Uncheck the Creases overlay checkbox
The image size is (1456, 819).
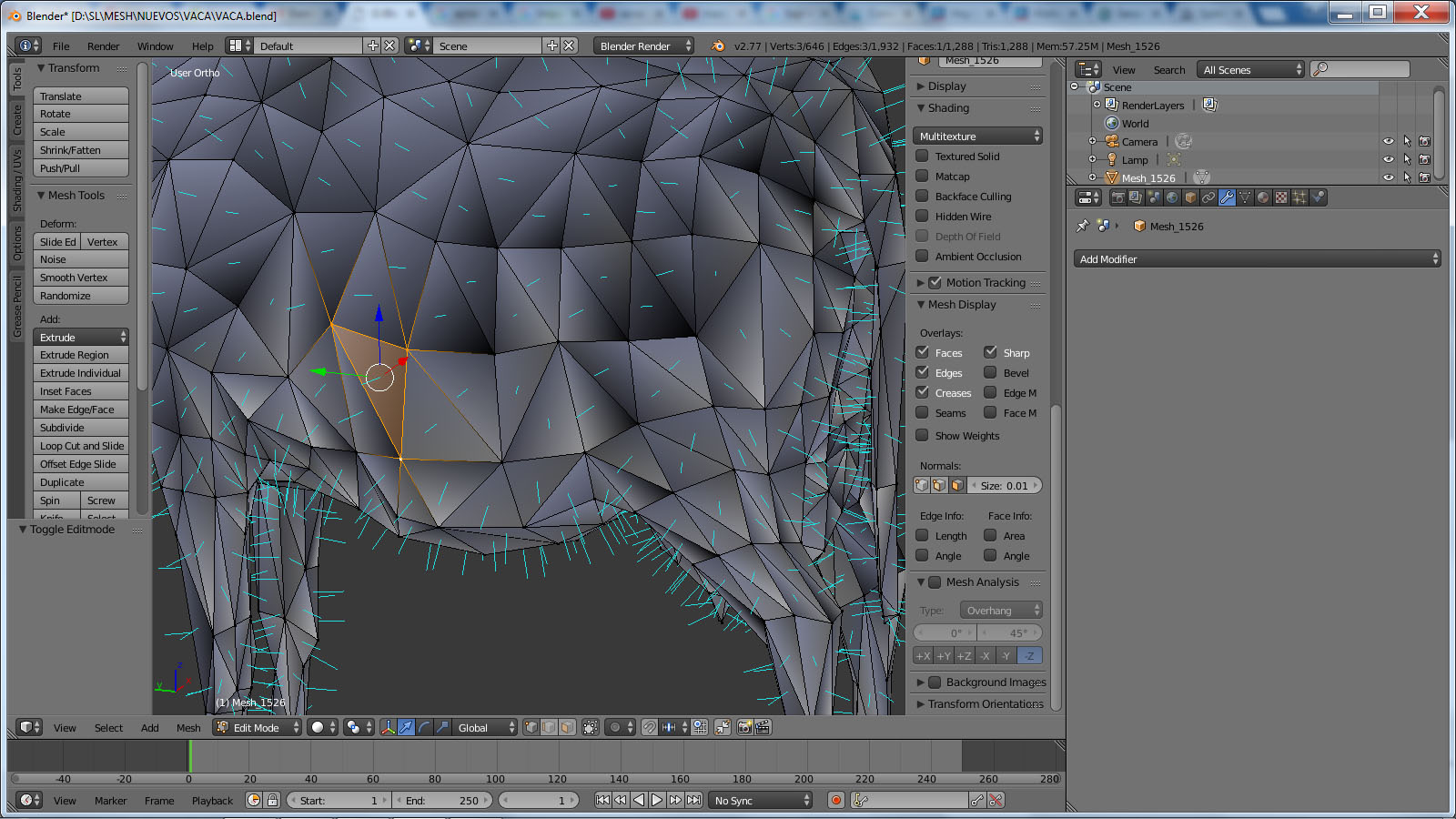coord(922,393)
